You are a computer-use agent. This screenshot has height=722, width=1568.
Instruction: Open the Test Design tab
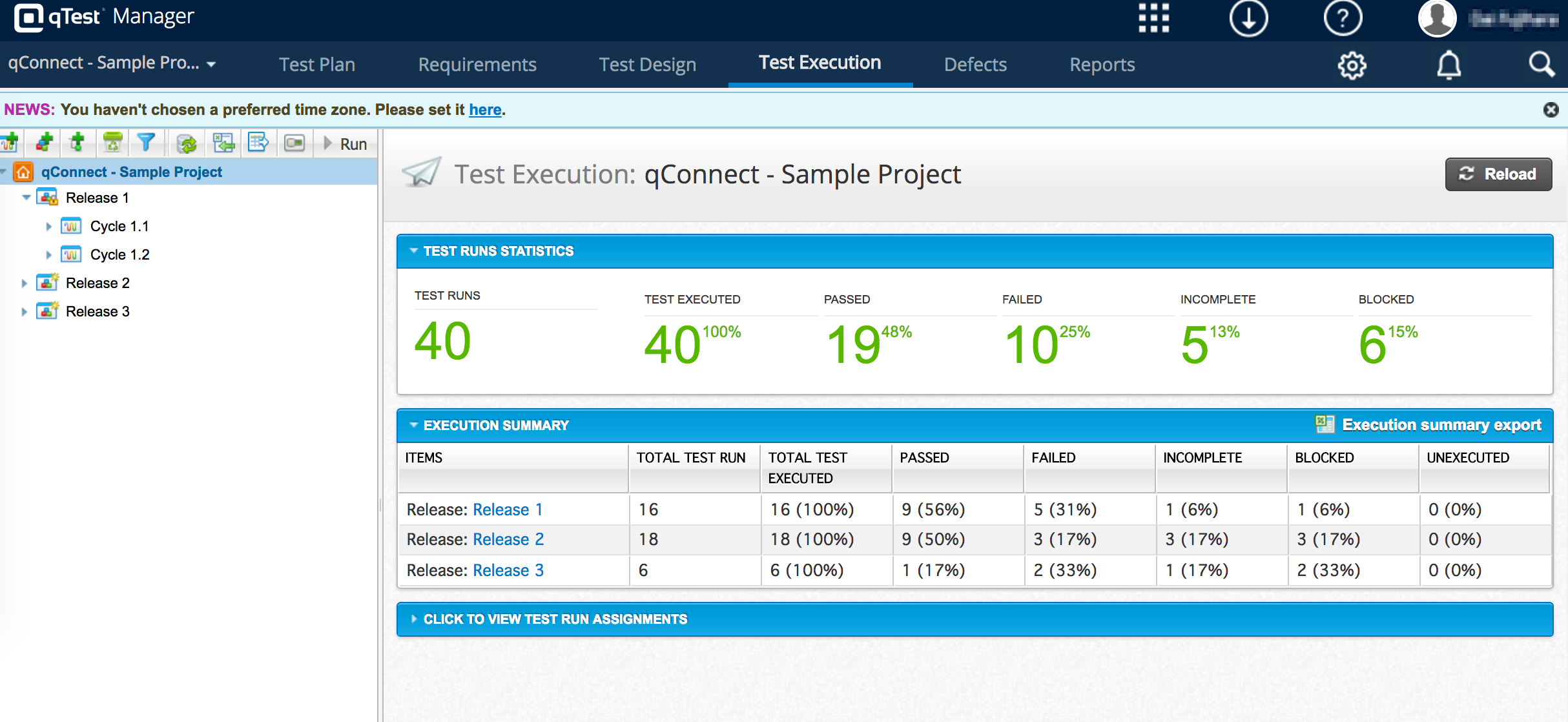coord(647,65)
